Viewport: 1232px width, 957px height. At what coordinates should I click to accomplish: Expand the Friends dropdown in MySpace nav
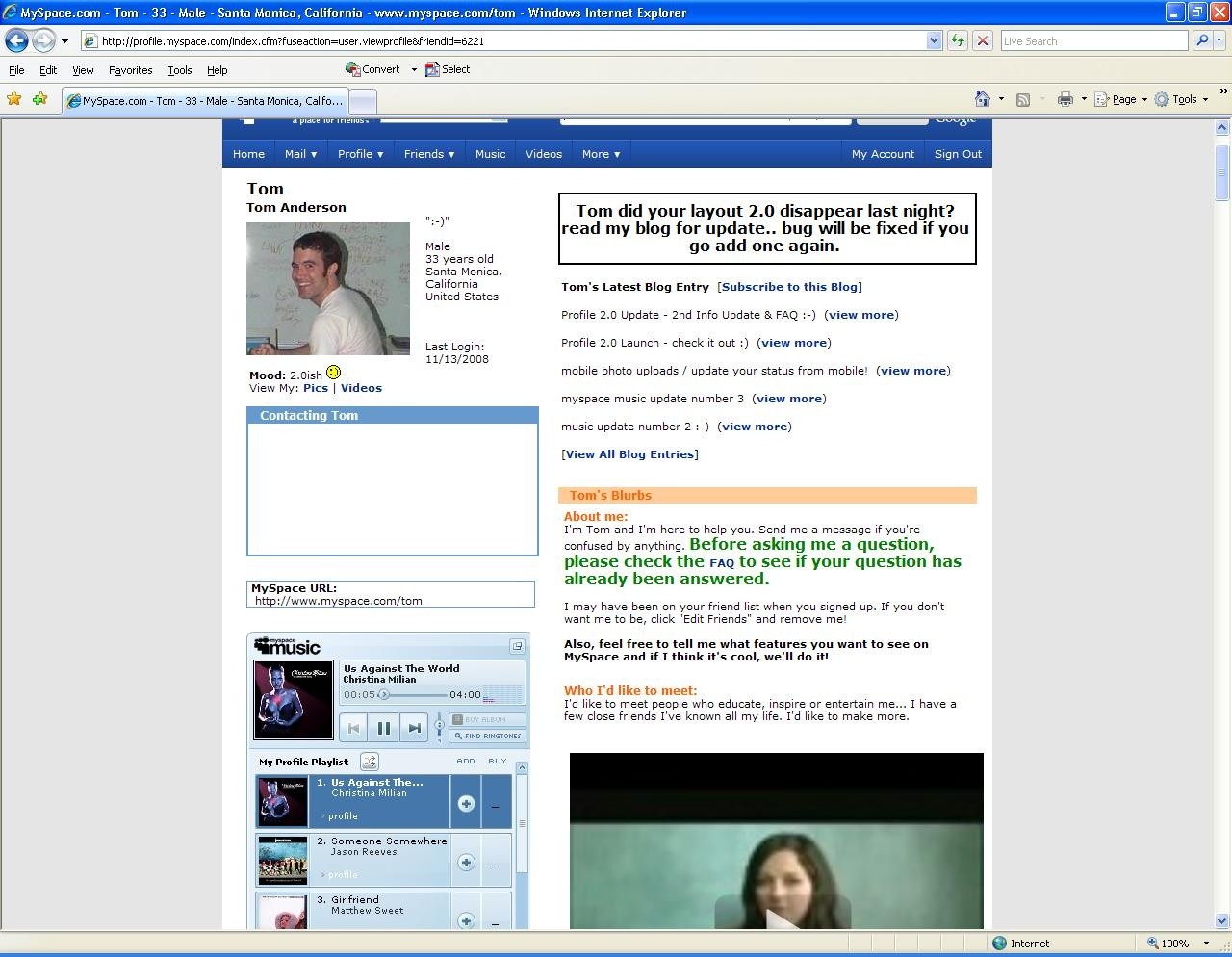[x=428, y=154]
